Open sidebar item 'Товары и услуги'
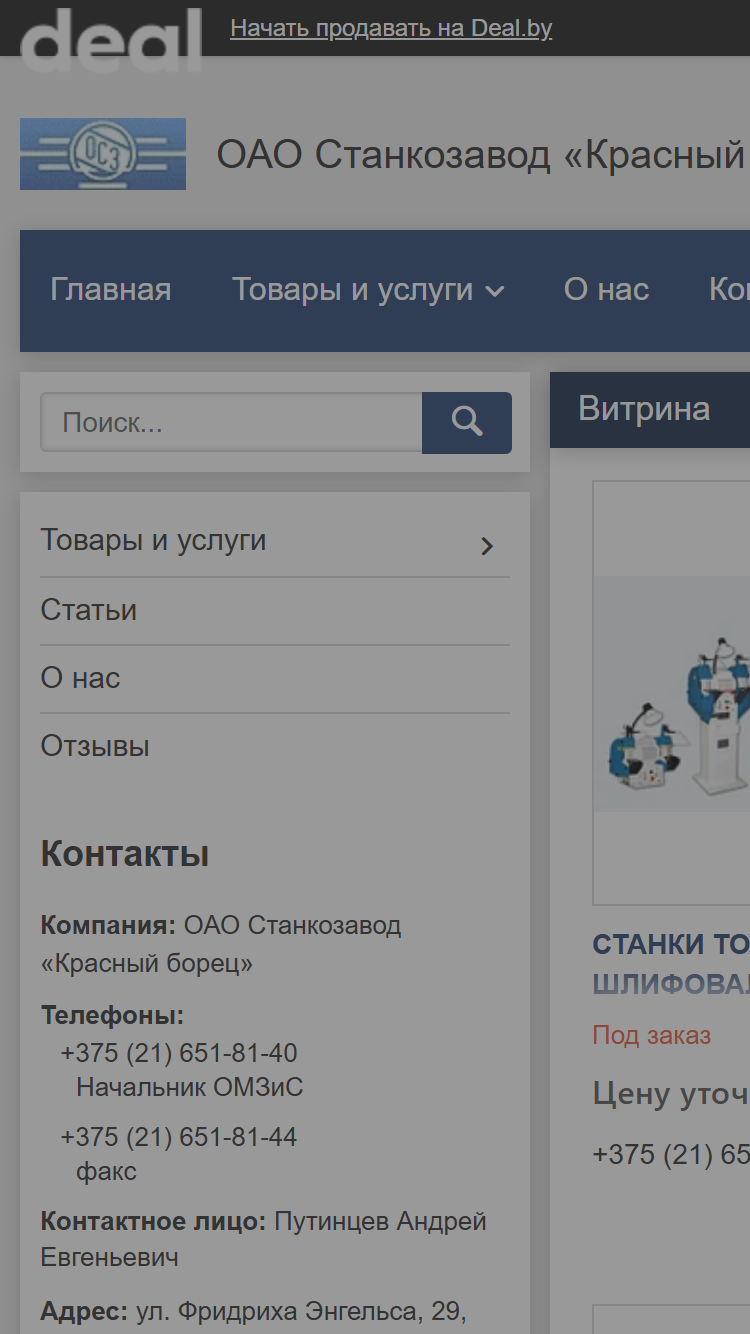This screenshot has height=1334, width=750. pyautogui.click(x=153, y=540)
